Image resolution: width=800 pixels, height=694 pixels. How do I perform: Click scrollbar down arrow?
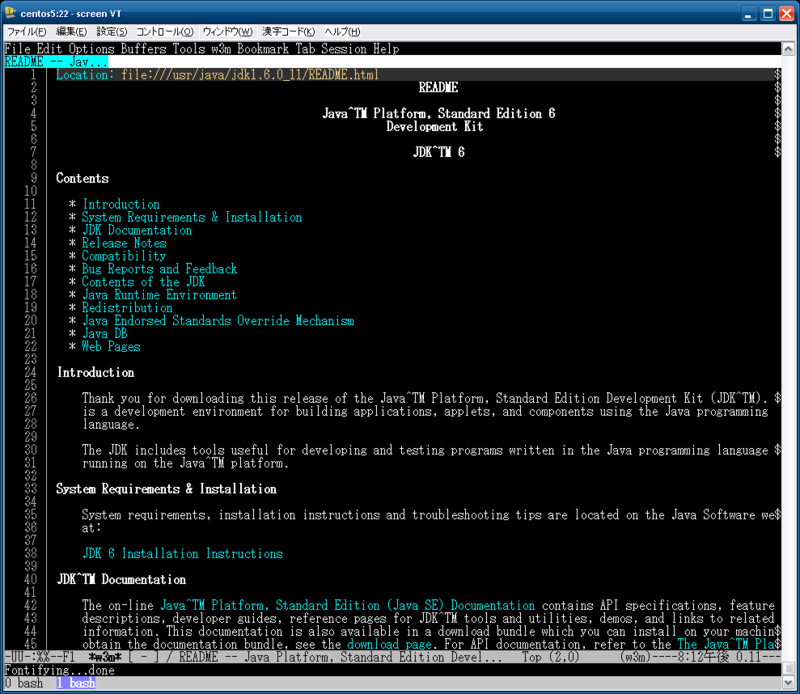click(x=788, y=682)
